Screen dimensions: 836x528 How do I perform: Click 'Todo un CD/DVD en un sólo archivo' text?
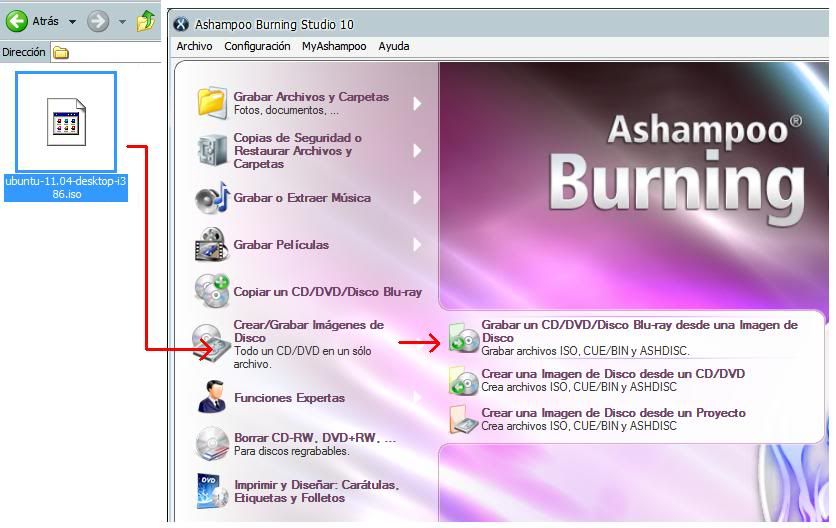point(302,358)
